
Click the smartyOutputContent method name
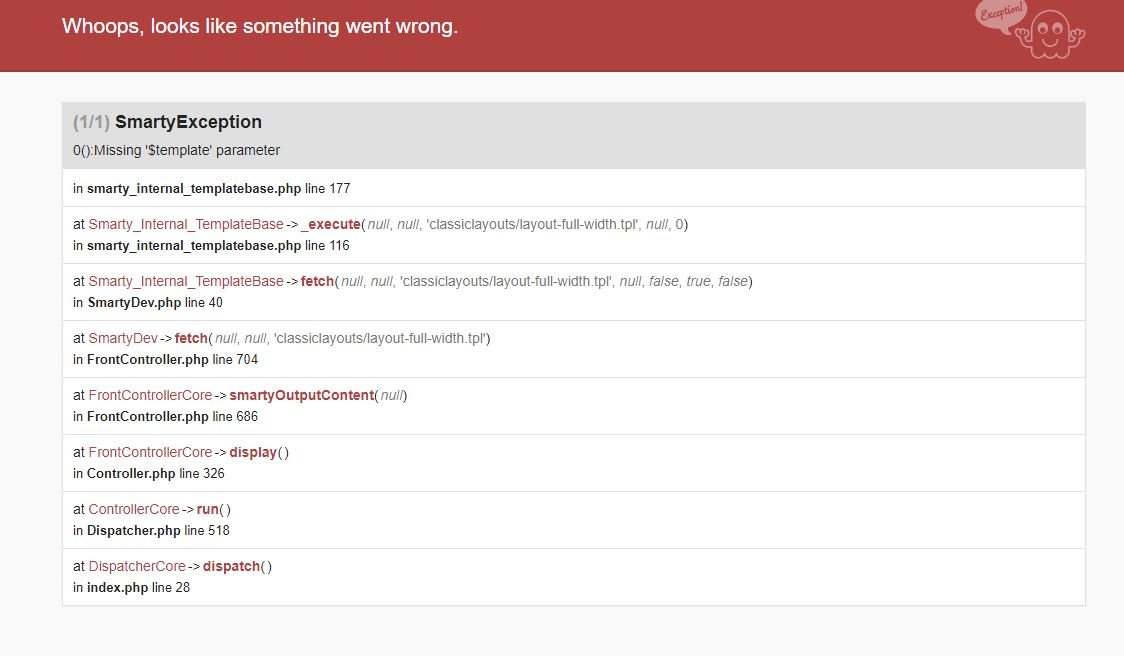pyautogui.click(x=302, y=396)
